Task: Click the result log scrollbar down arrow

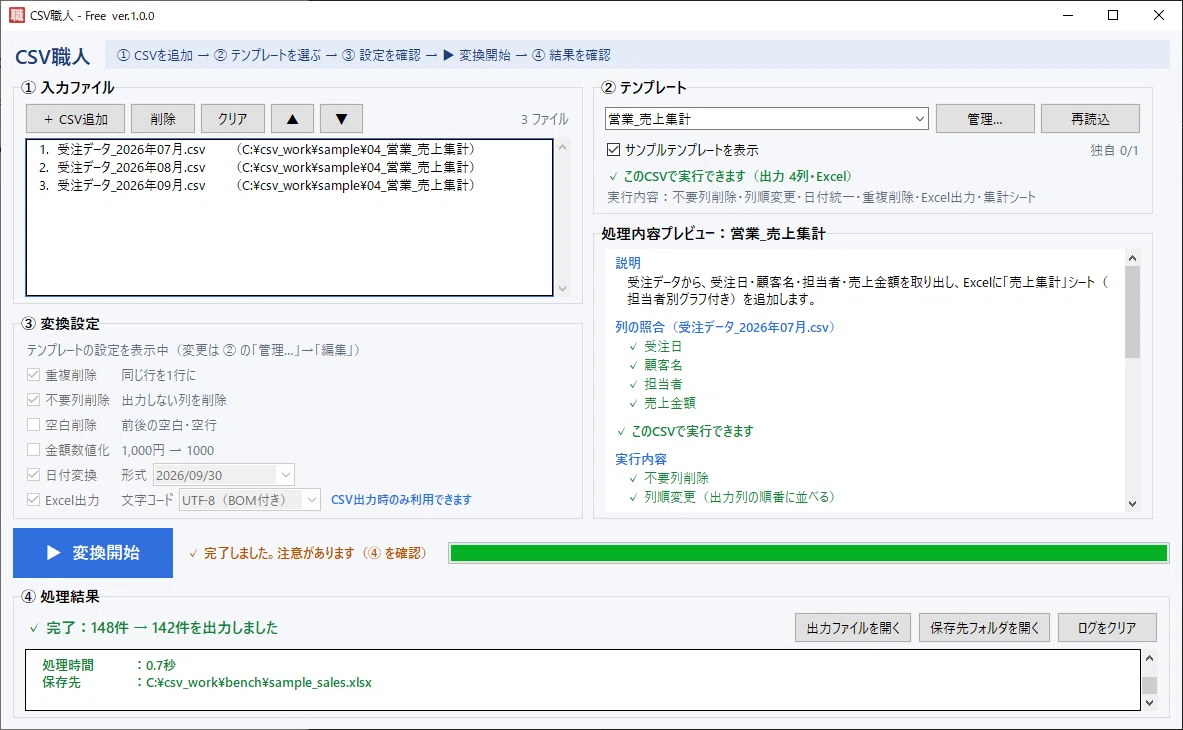Action: [1149, 703]
